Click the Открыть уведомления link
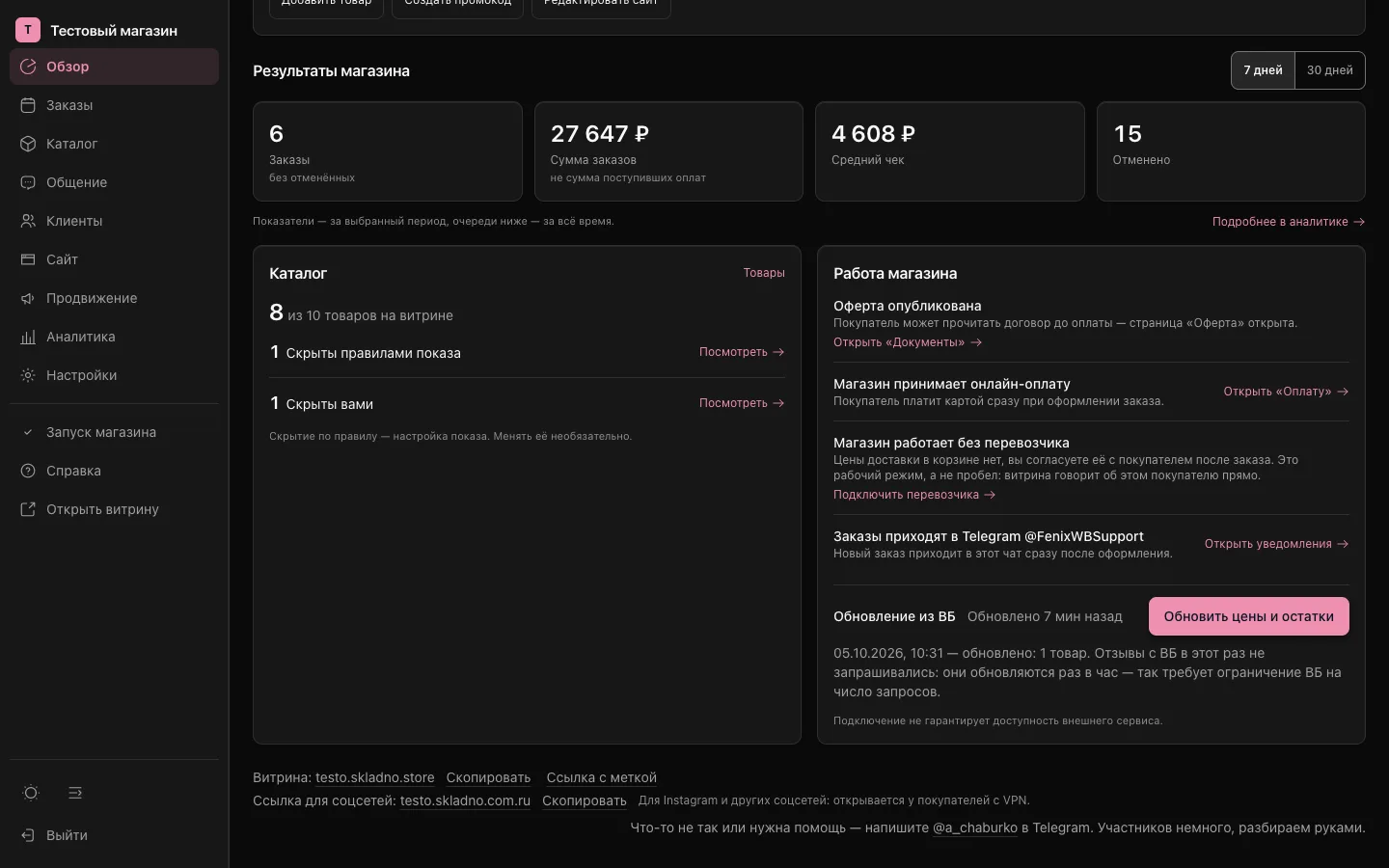This screenshot has height=868, width=1389. click(x=1276, y=544)
